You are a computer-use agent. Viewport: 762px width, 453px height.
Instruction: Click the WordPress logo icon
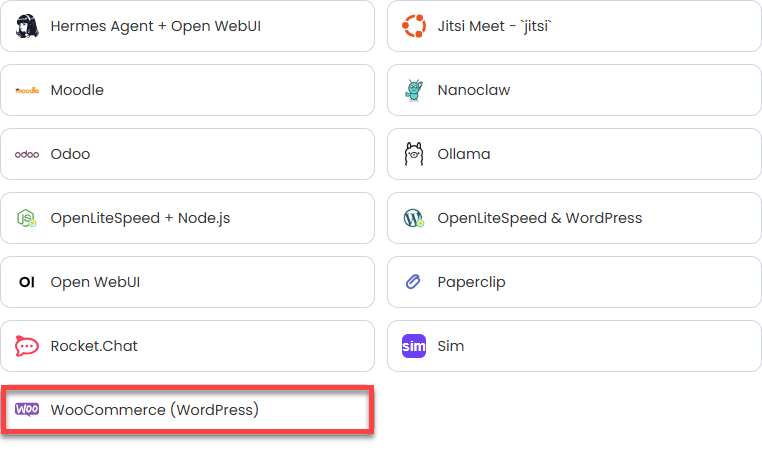(414, 218)
